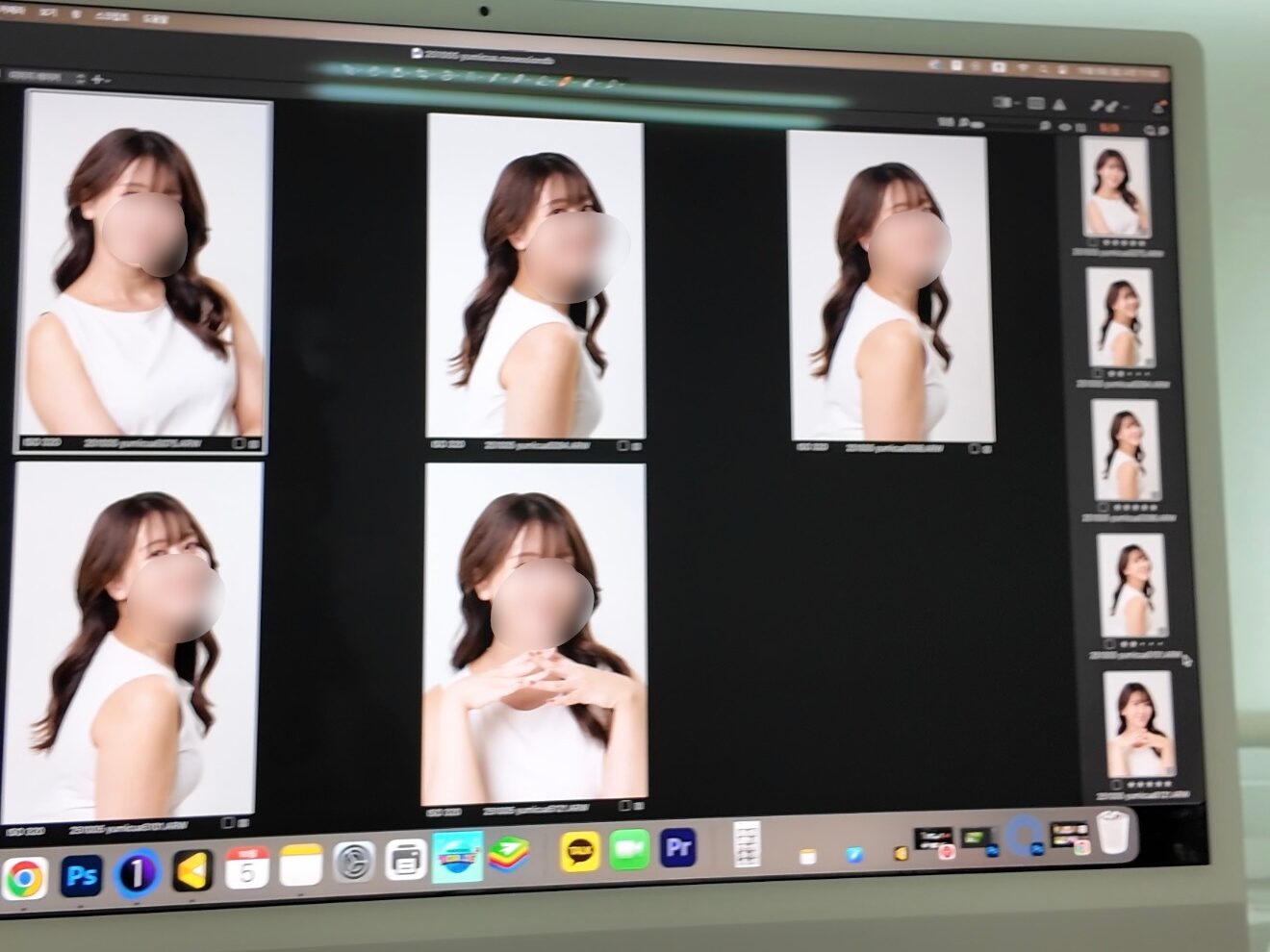Launch Premiere Pro from the dock

[x=679, y=849]
